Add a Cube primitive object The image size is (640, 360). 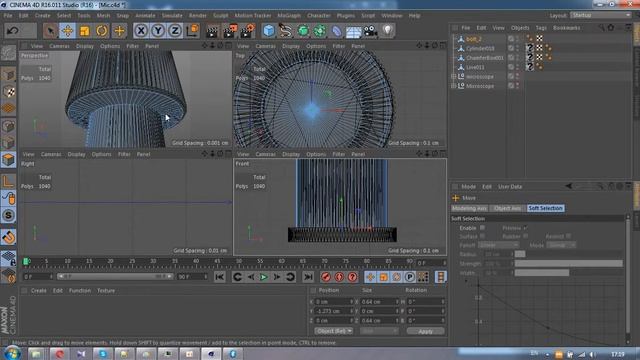click(x=269, y=31)
